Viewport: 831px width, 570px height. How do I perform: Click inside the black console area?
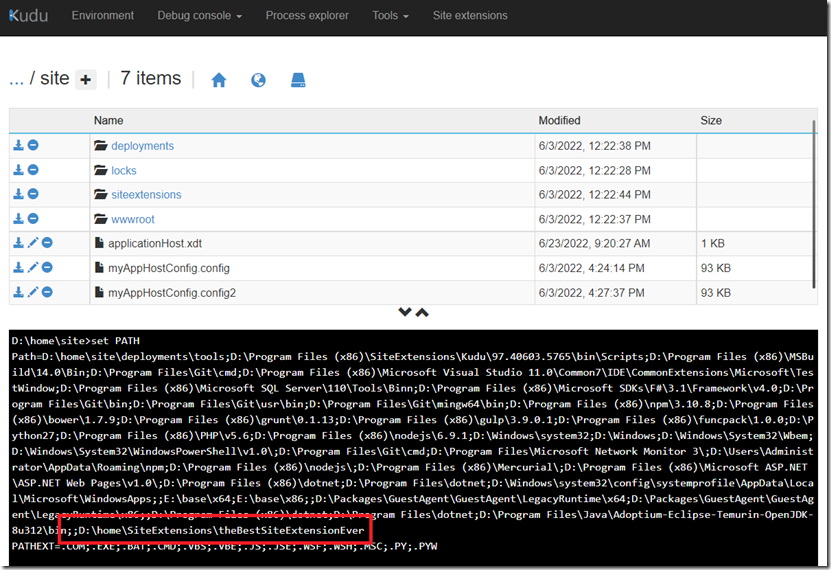(x=413, y=448)
